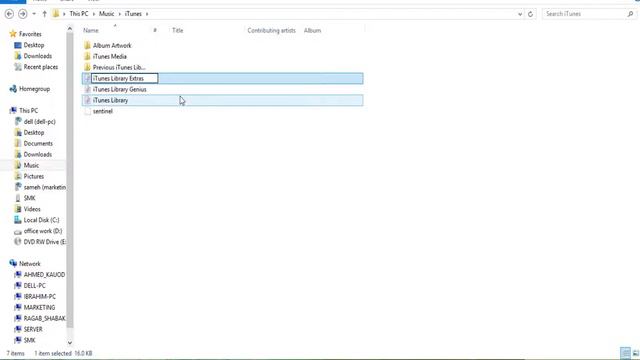Open the address bar history dropdown

pos(520,14)
